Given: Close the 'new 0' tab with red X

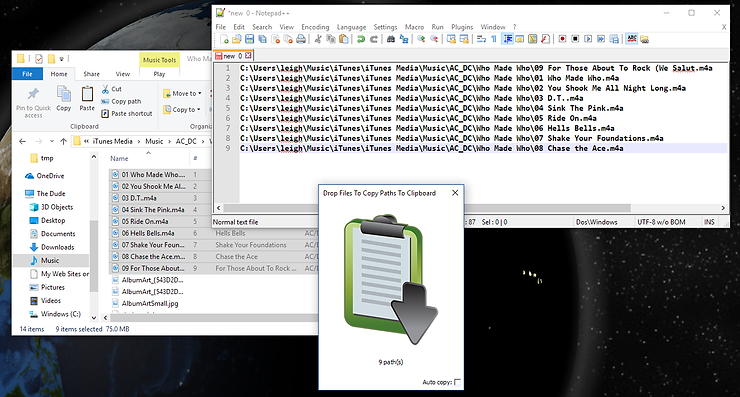Looking at the screenshot, I should (x=248, y=56).
